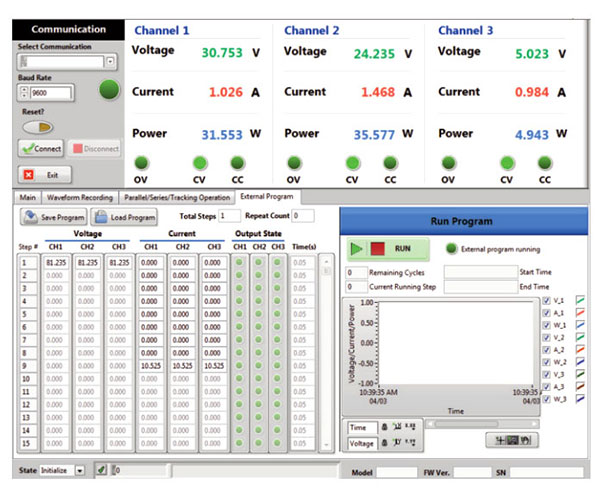Viewport: 600px width, 491px height.
Task: Switch to the Waveform Recording tab
Action: click(80, 197)
